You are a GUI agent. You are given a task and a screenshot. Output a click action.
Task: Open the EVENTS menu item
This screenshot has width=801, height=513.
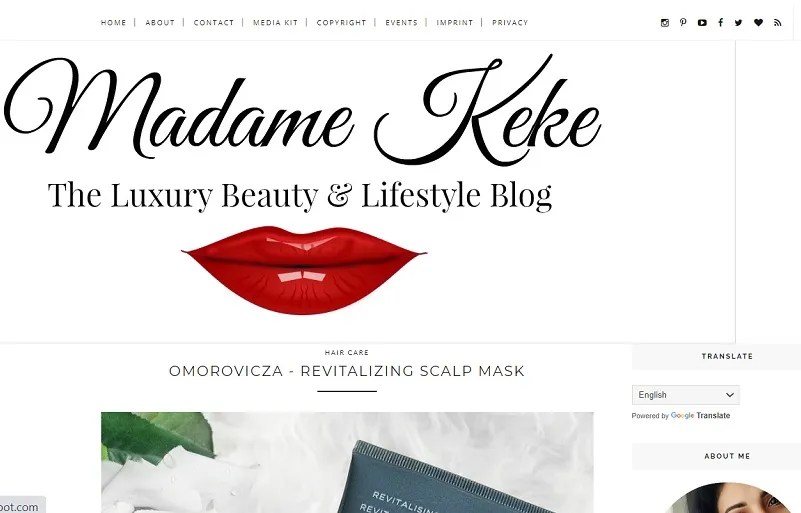coord(401,22)
